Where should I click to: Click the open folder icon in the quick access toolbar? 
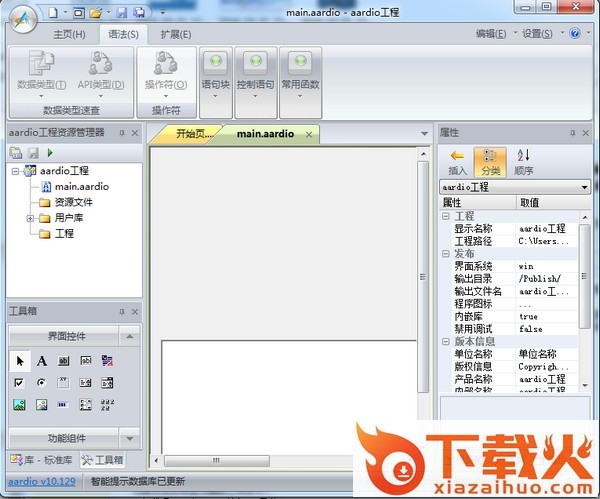point(96,13)
